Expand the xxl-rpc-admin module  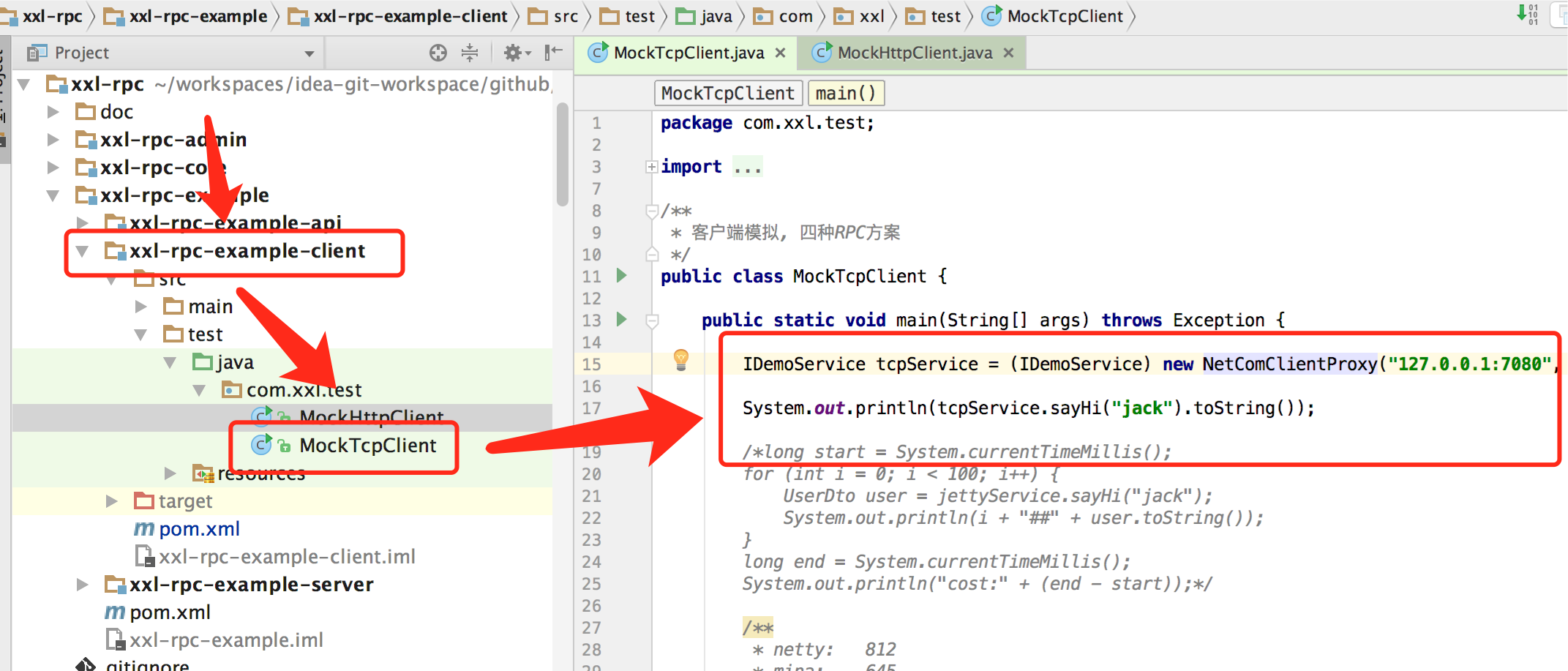click(53, 140)
